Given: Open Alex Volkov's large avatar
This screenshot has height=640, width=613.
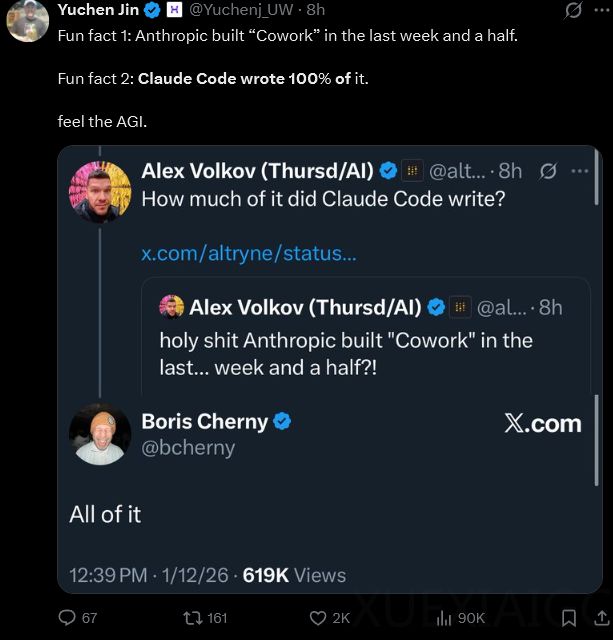Looking at the screenshot, I should click(100, 188).
